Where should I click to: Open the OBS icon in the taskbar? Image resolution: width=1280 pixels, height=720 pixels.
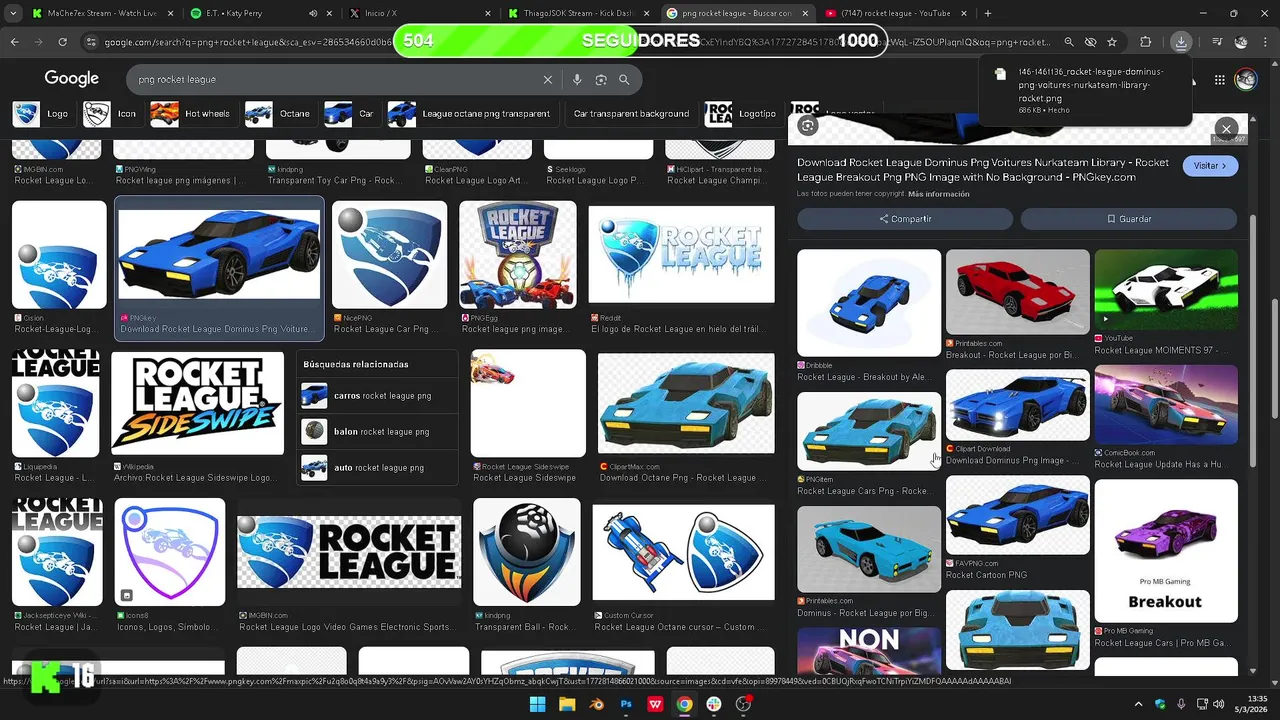pos(743,704)
